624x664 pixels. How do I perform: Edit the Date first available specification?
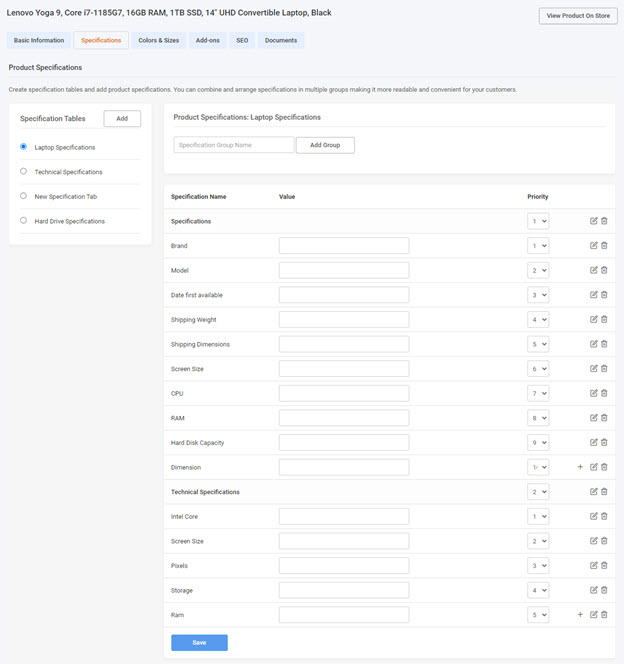pyautogui.click(x=594, y=294)
